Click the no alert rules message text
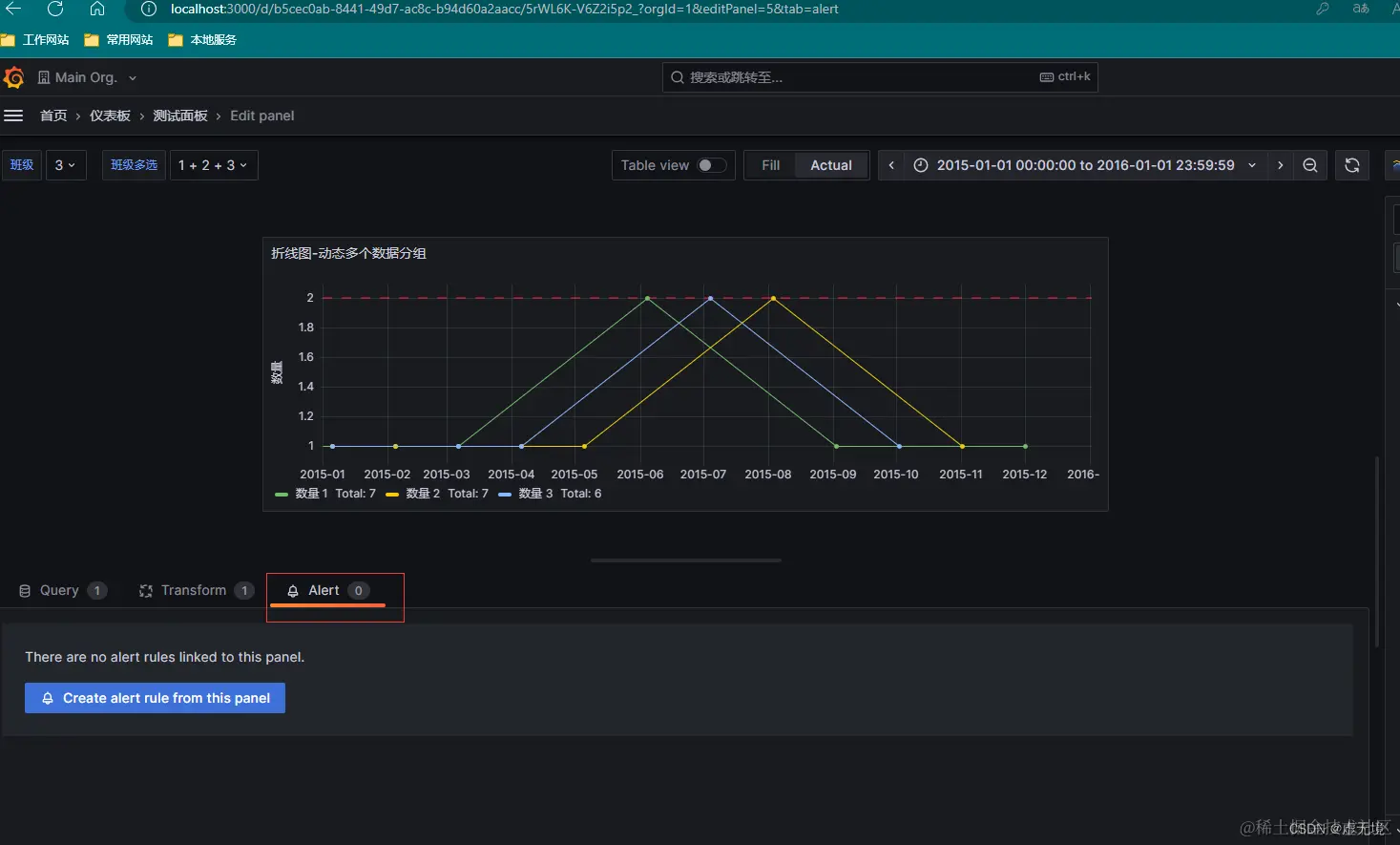 click(x=165, y=657)
